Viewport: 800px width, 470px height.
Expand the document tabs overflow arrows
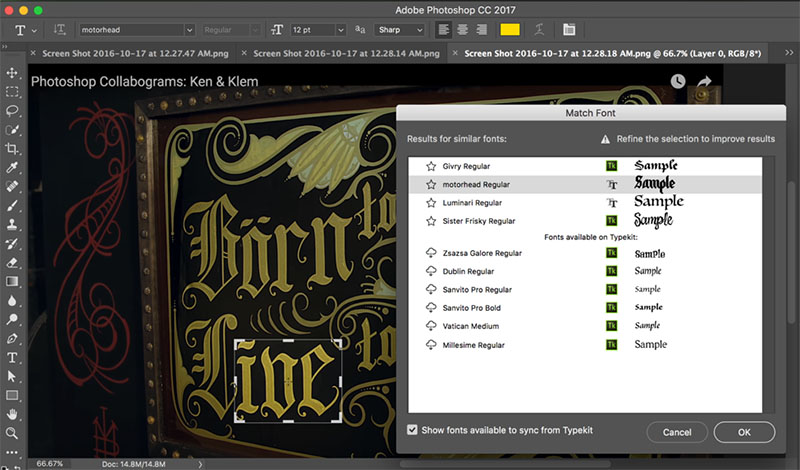(789, 53)
